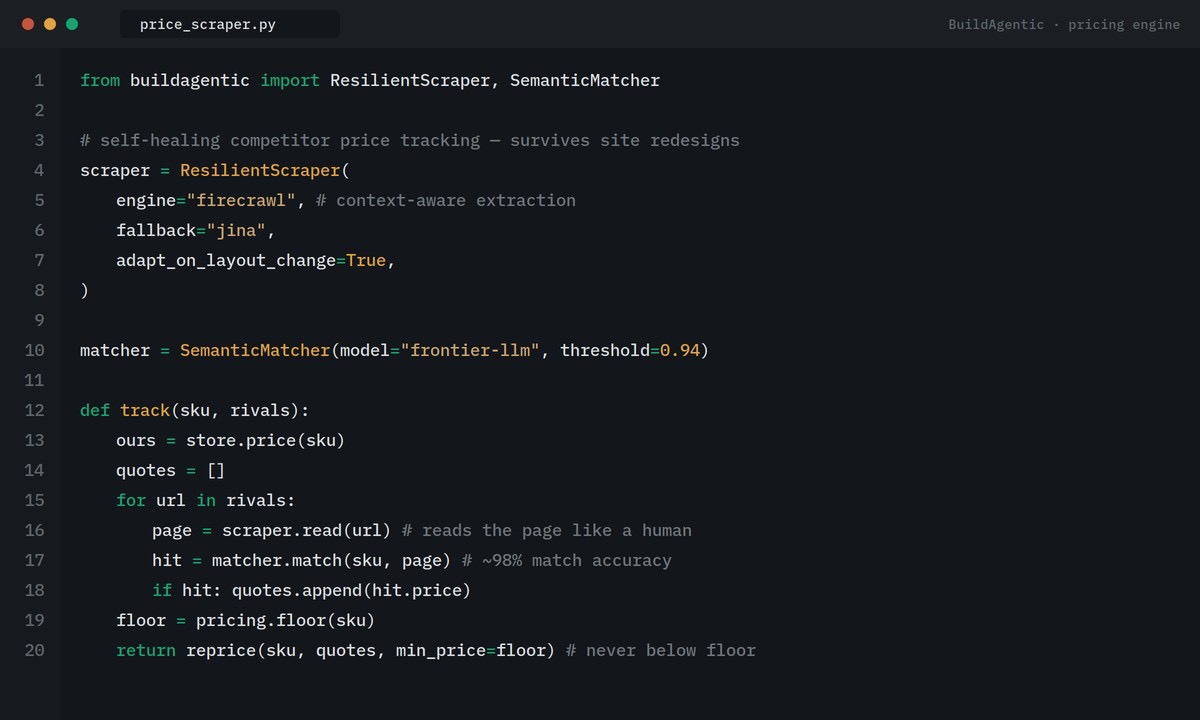The image size is (1200, 720).
Task: Click the "frontier-llm" model string
Action: tap(470, 350)
